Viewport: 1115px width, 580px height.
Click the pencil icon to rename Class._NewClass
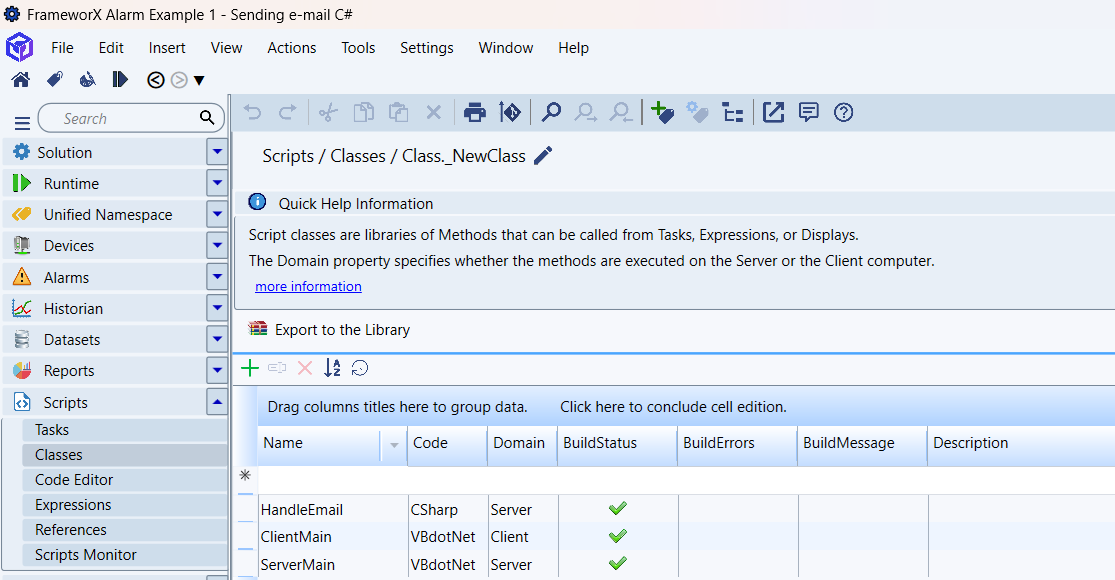point(543,156)
